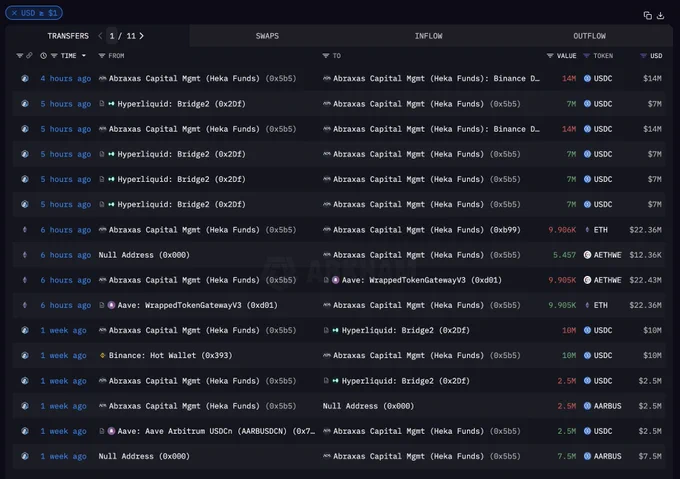Toggle the TIME sort arrow
The height and width of the screenshot is (479, 680).
pos(84,55)
